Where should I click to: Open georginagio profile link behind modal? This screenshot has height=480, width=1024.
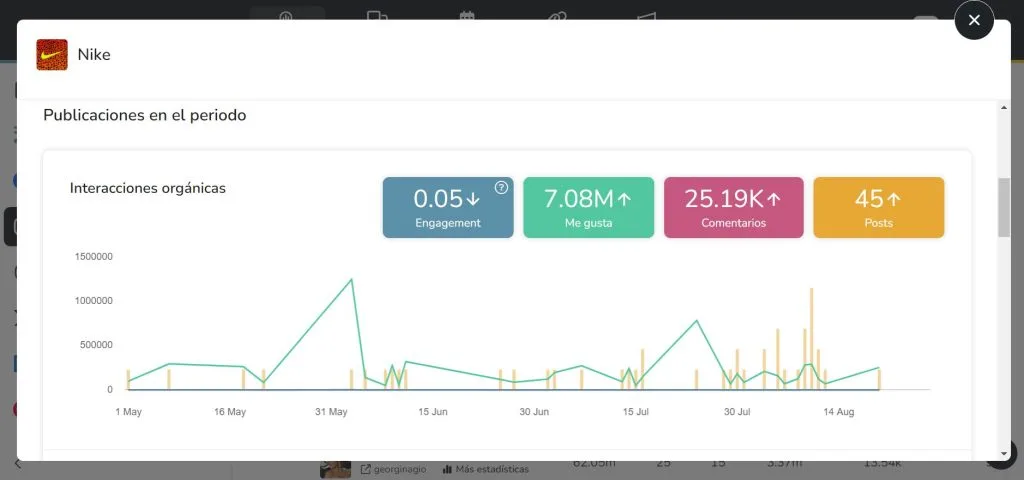point(400,469)
